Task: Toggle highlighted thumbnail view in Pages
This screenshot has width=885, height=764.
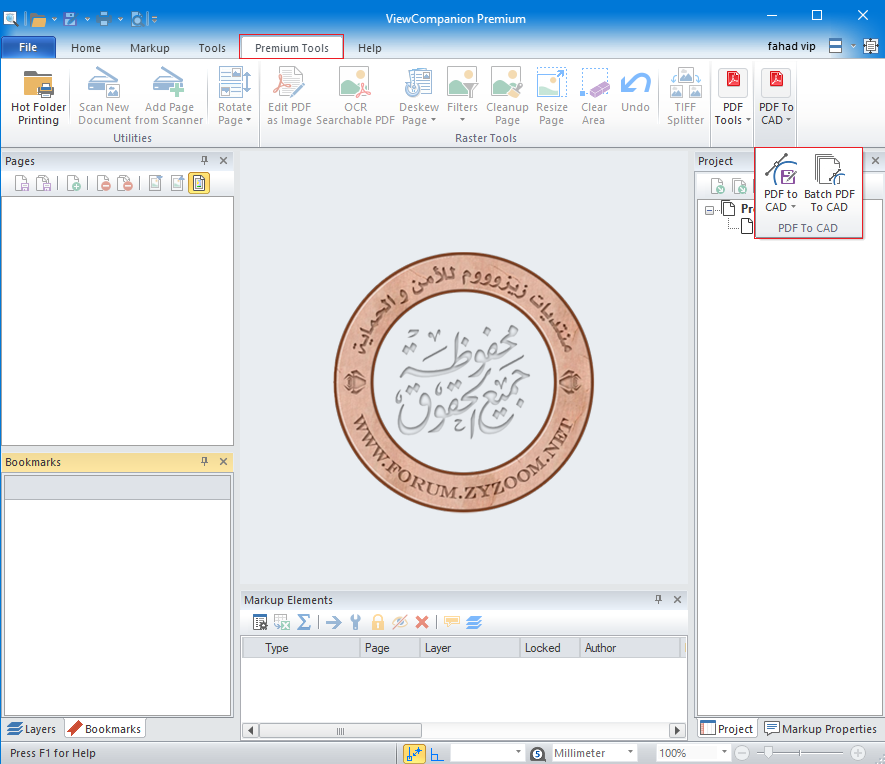Action: 199,183
